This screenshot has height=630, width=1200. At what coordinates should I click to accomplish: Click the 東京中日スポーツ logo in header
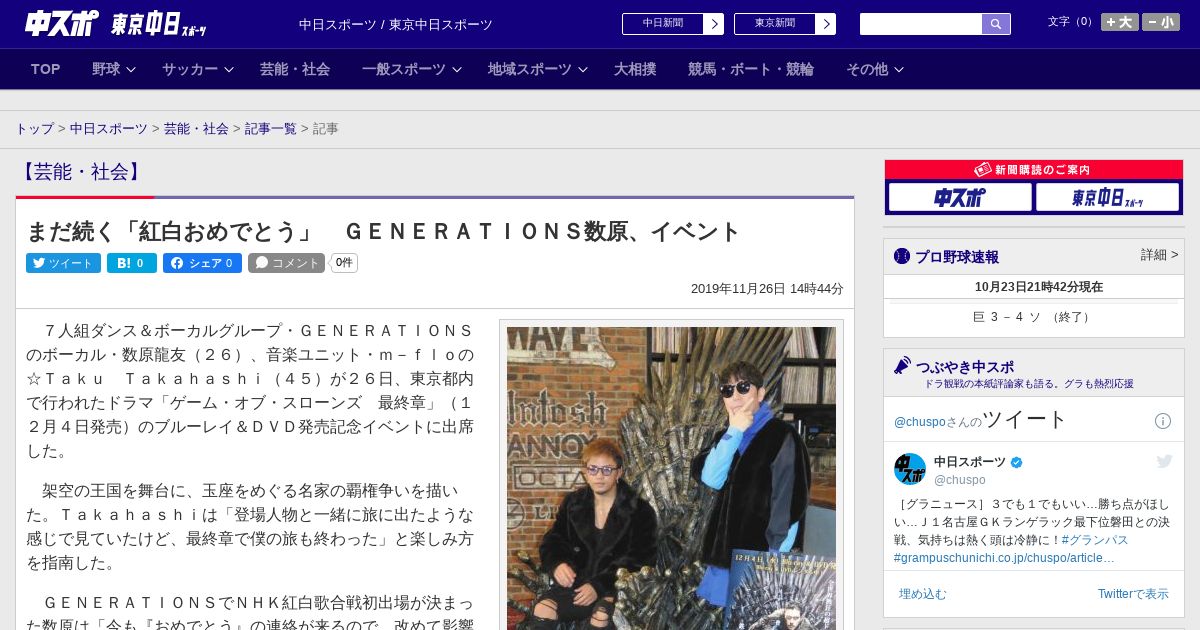coord(159,24)
